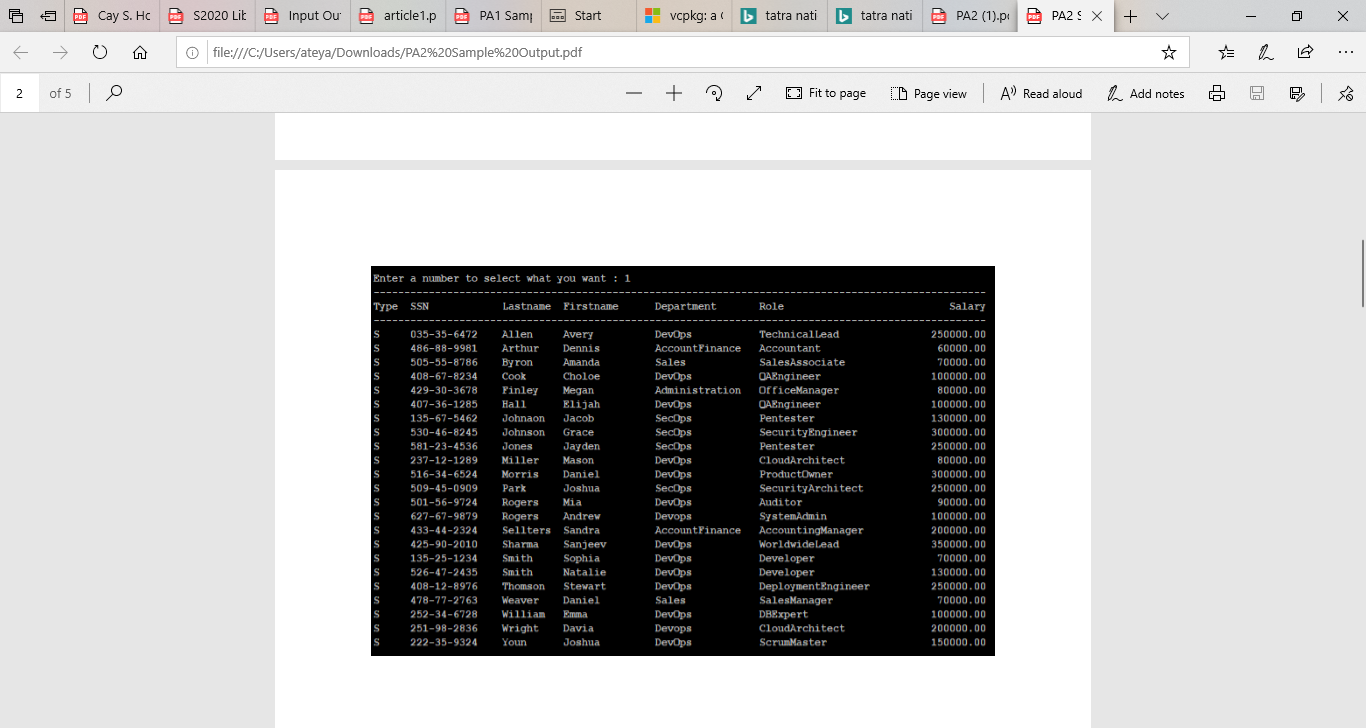Toggle Fit to page mode
Image resolution: width=1366 pixels, height=728 pixels.
[x=826, y=92]
